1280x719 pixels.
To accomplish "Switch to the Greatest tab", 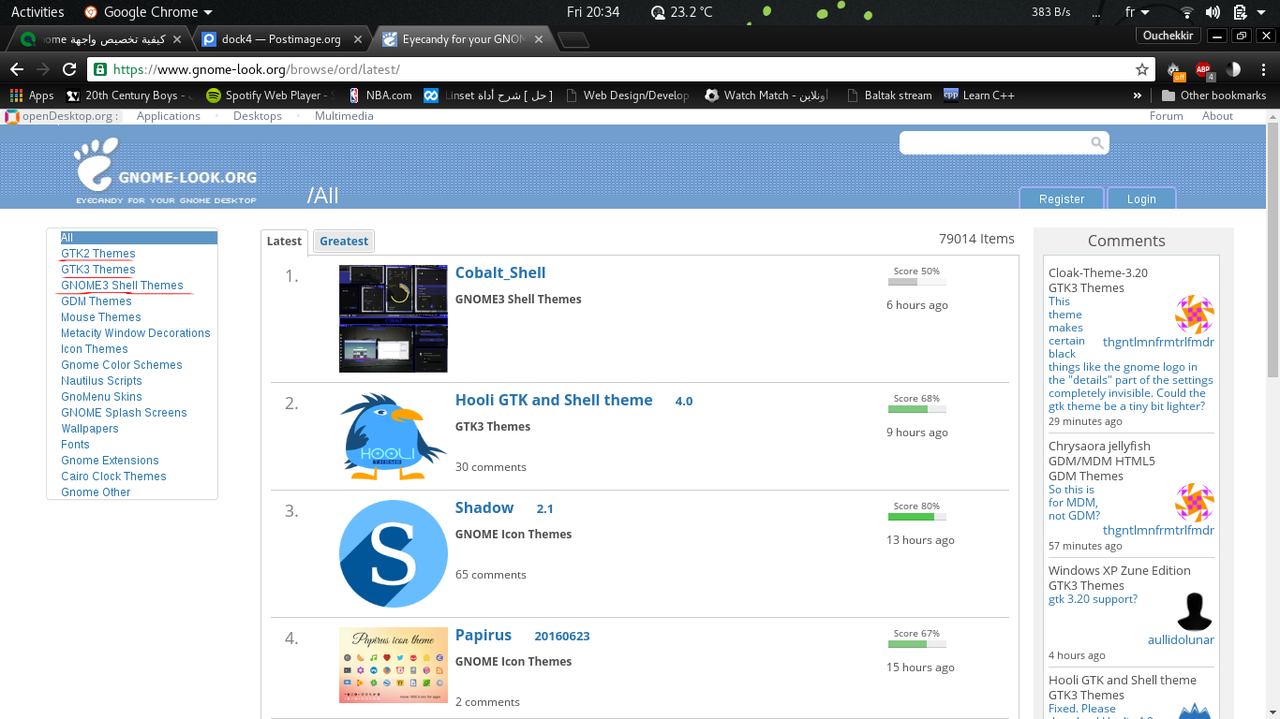I will pyautogui.click(x=344, y=241).
